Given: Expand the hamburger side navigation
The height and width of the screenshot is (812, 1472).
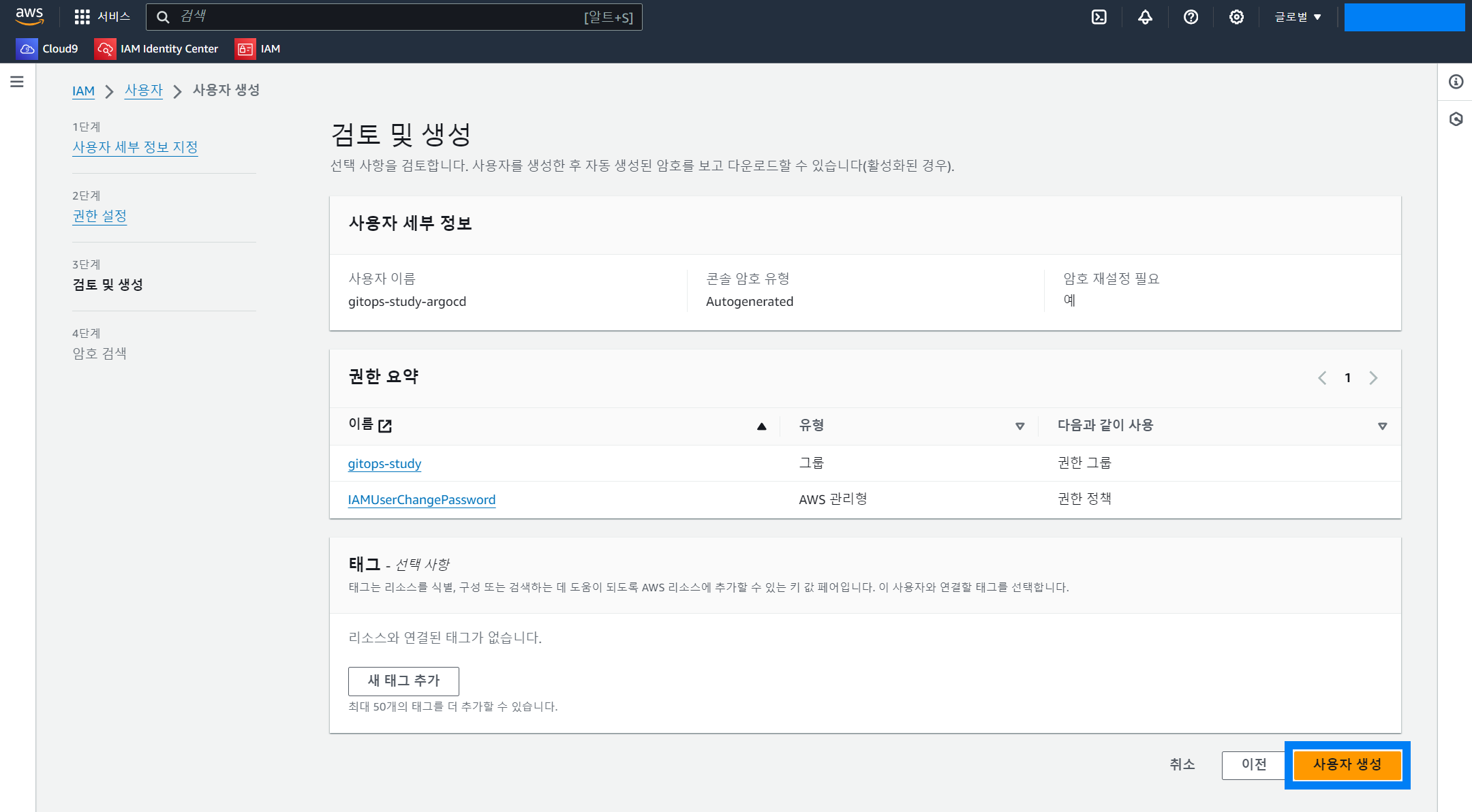Looking at the screenshot, I should [17, 82].
